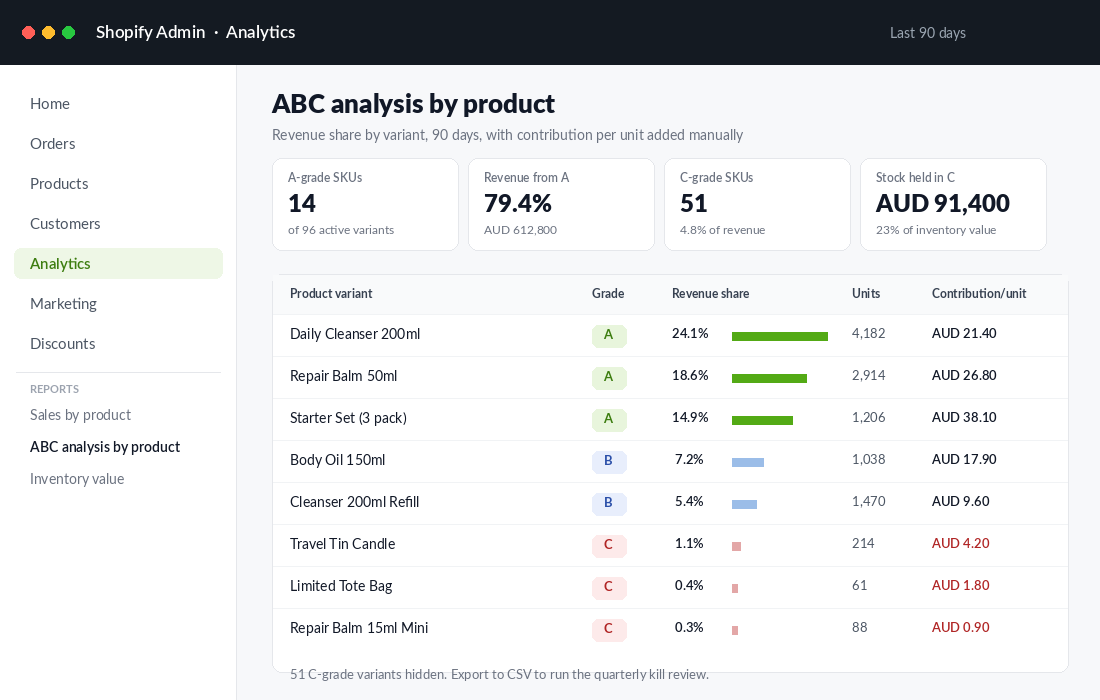This screenshot has width=1100, height=700.
Task: Select ABC analysis by product report link
Action: pyautogui.click(x=105, y=447)
